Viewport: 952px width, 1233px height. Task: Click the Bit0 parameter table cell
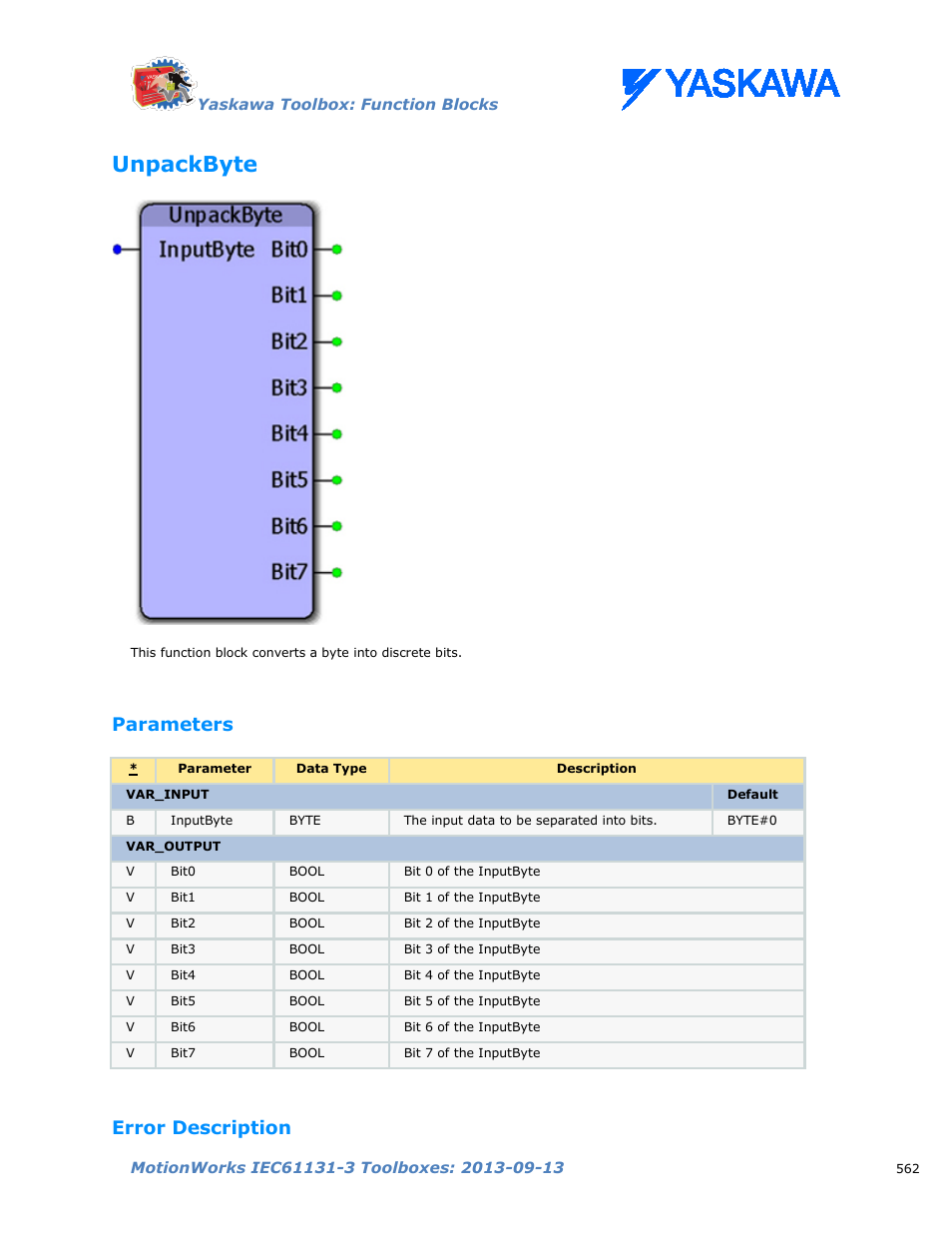coord(215,872)
